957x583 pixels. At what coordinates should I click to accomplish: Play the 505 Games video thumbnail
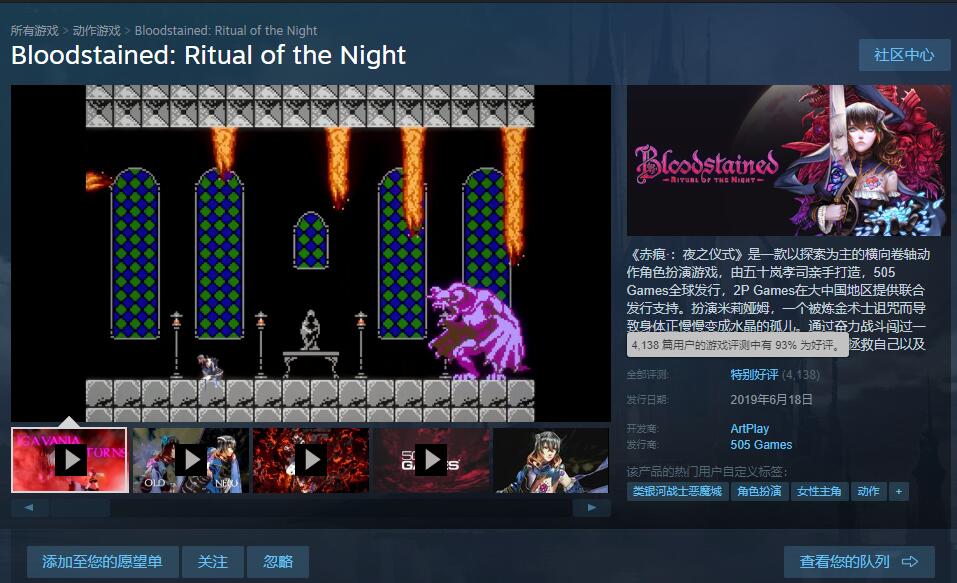(x=431, y=460)
